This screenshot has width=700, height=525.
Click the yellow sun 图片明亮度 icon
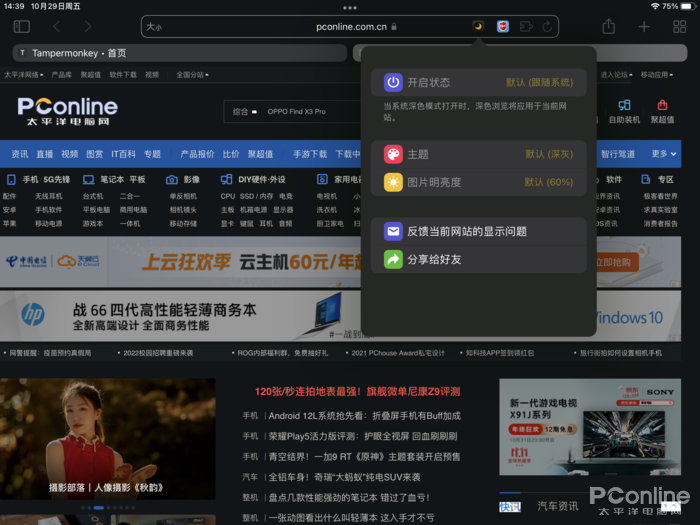(393, 182)
